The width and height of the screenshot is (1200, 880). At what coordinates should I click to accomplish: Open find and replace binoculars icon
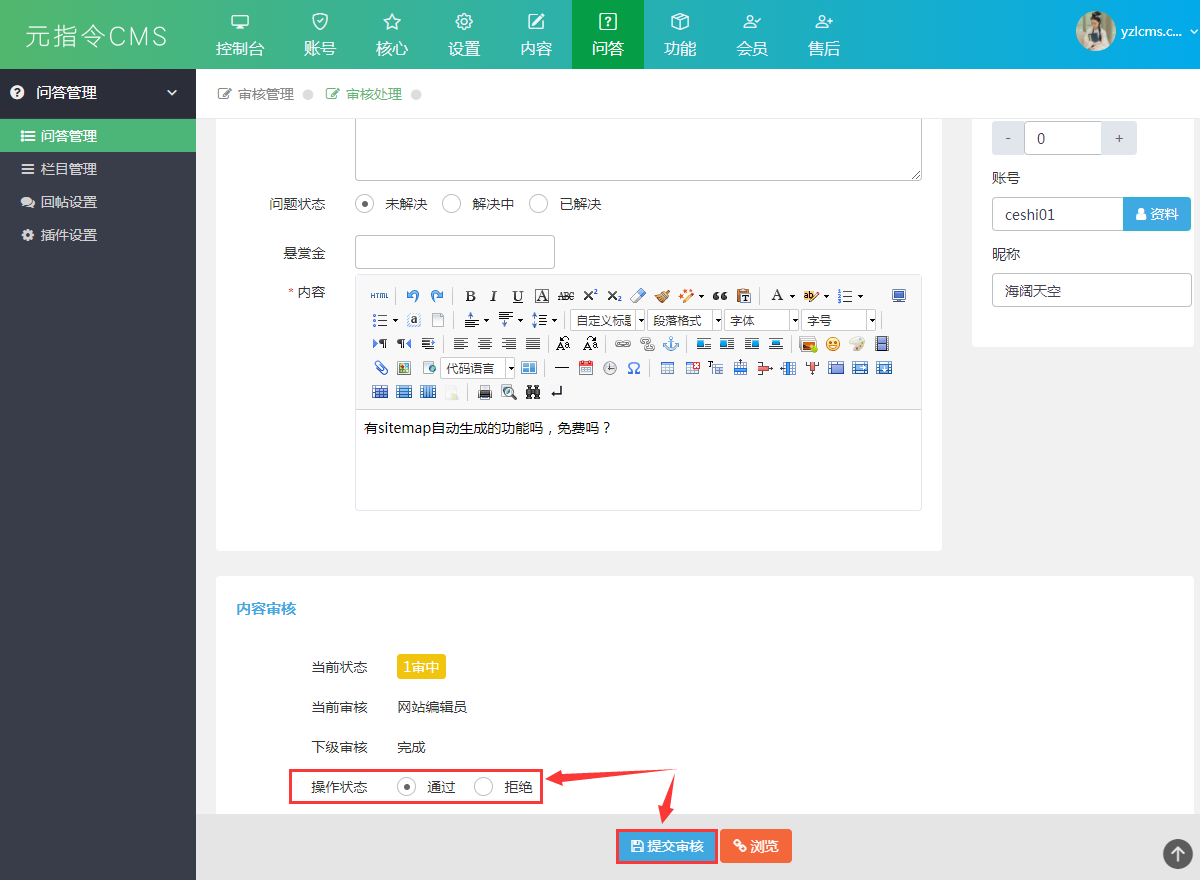pyautogui.click(x=533, y=392)
